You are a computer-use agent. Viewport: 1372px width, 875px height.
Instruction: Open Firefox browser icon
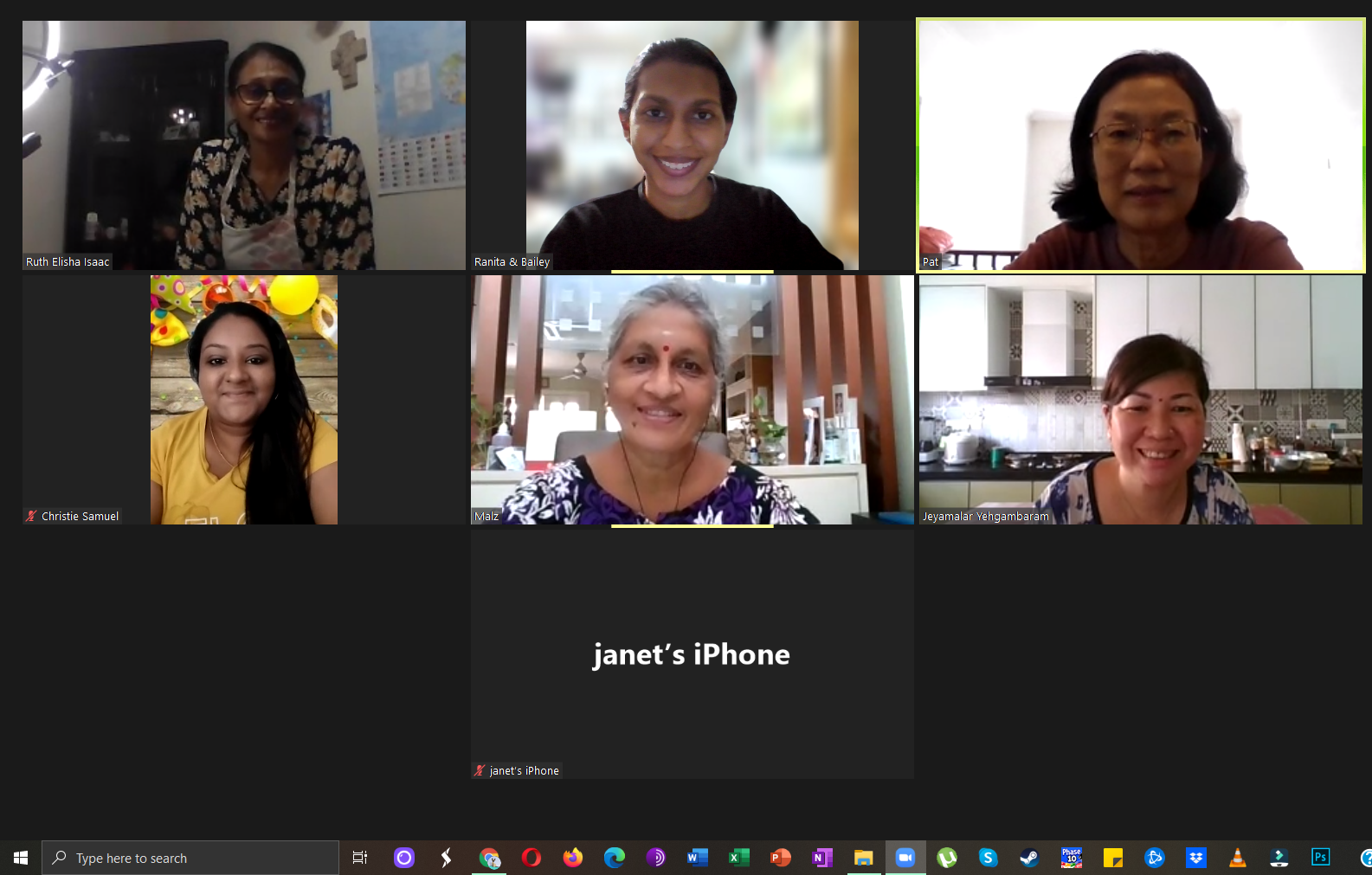click(573, 858)
